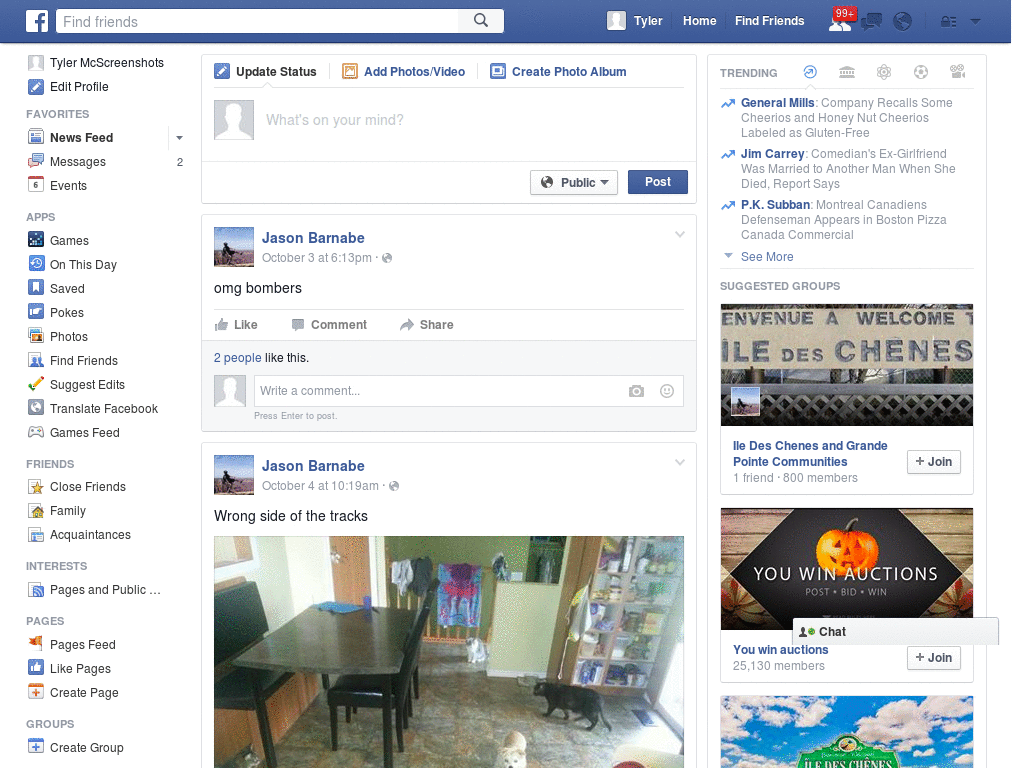This screenshot has width=1024, height=768.
Task: Click the 'Write a comment...' field
Action: (x=438, y=391)
